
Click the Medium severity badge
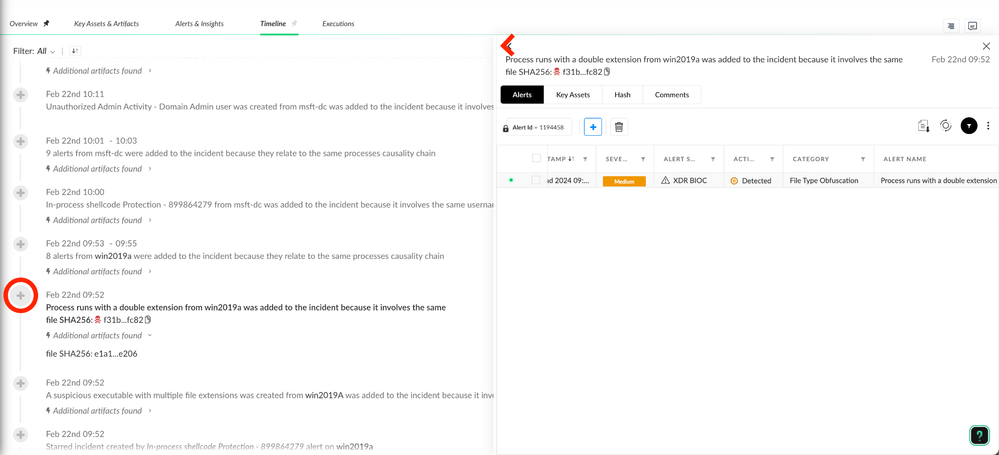(624, 181)
